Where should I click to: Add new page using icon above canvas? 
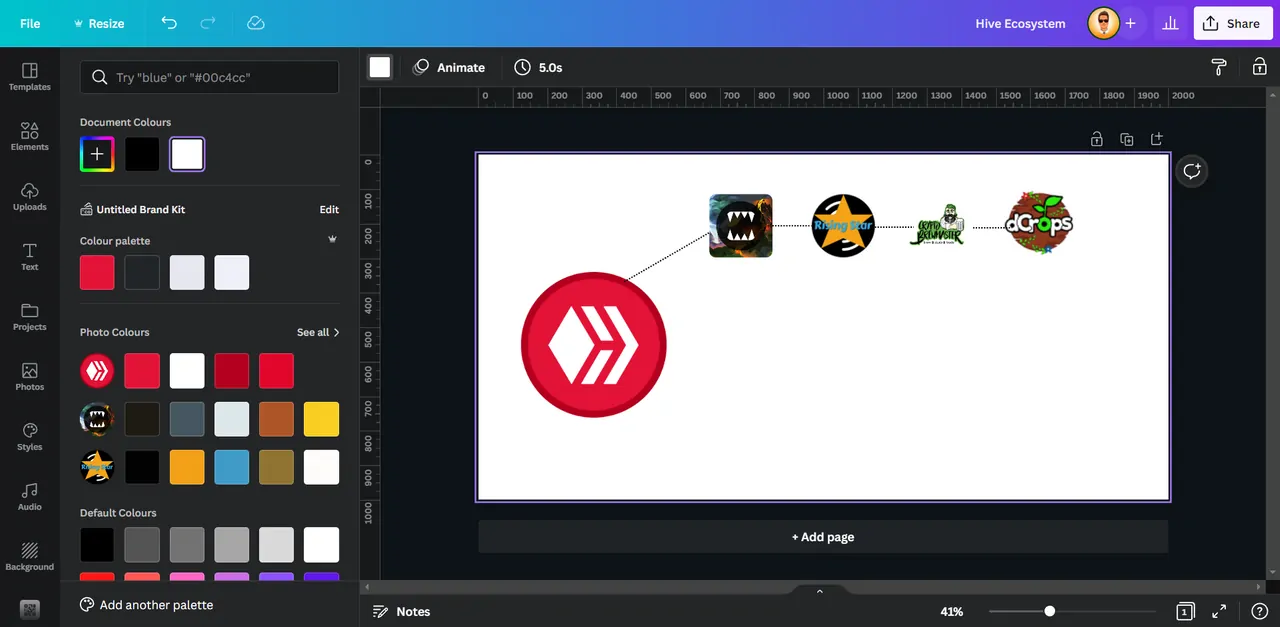[1157, 139]
